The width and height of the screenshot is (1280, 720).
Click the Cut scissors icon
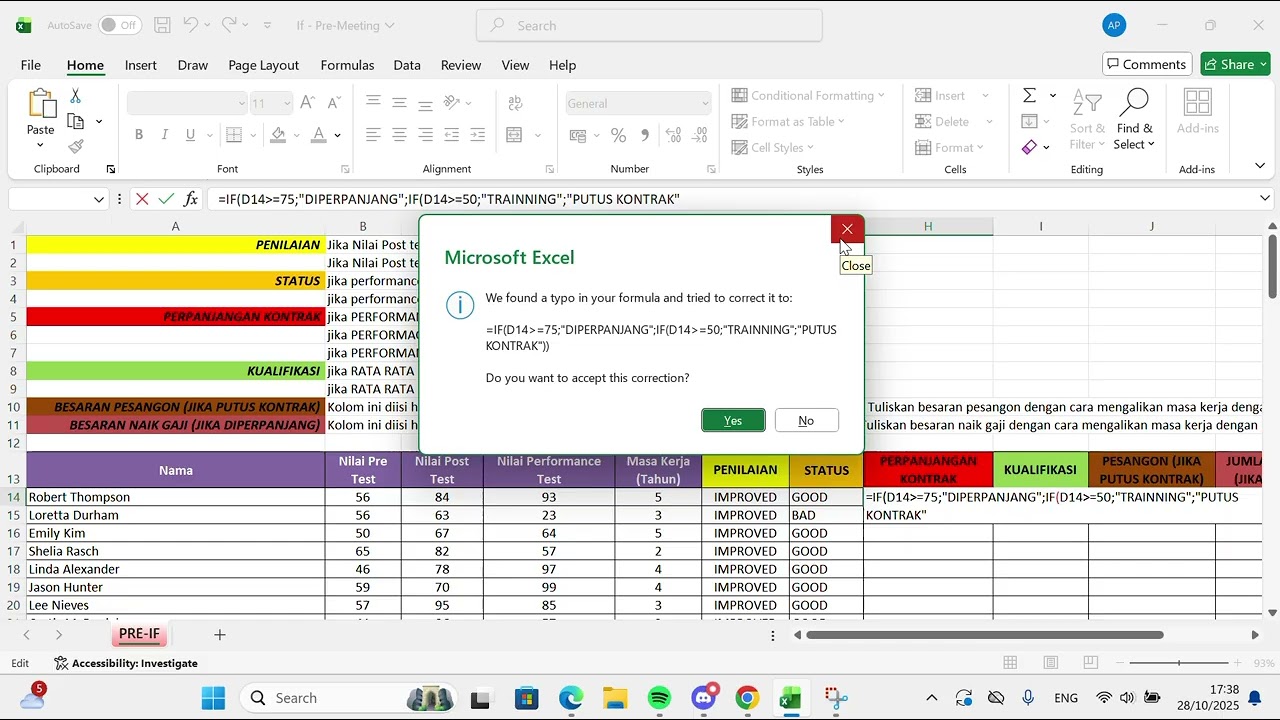pos(75,96)
